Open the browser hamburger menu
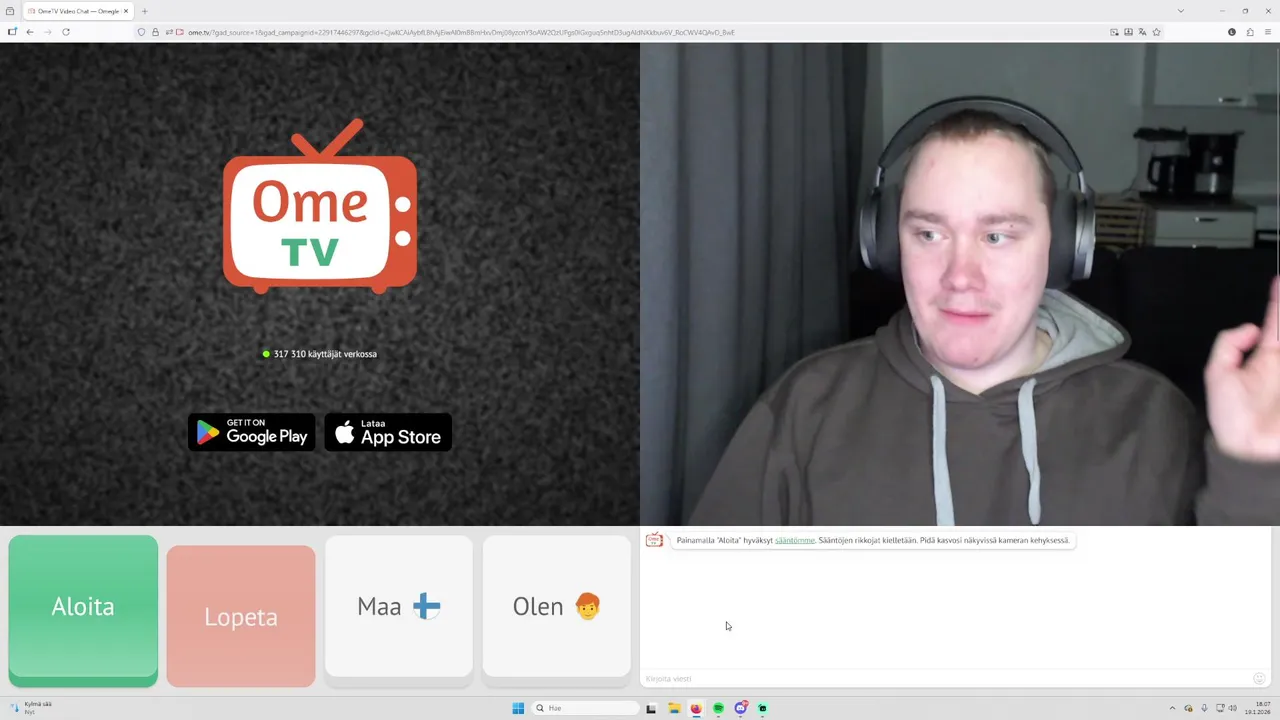This screenshot has width=1280, height=720. click(x=1268, y=32)
